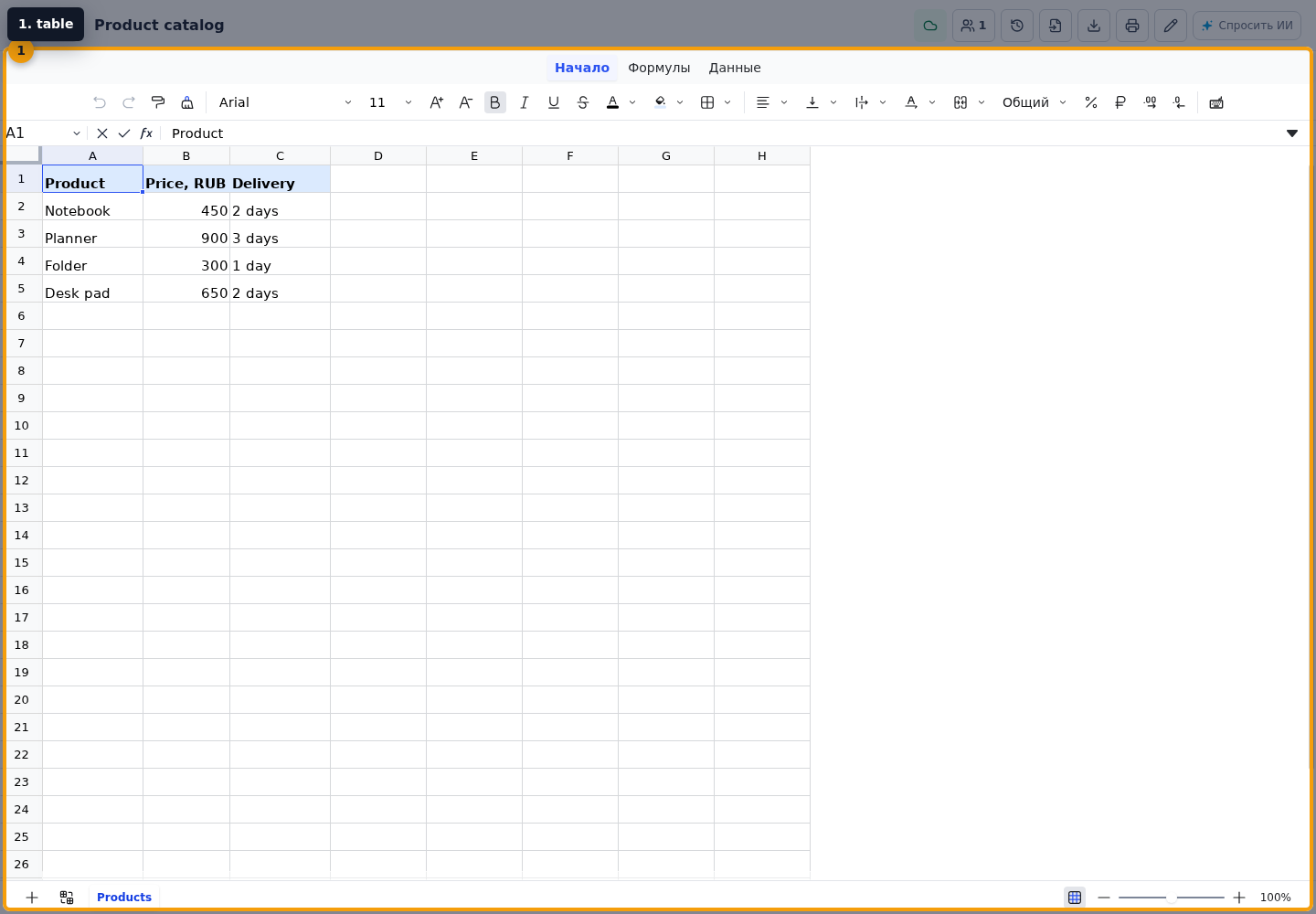
Task: Click the text wrapping icon
Action: coord(862,102)
